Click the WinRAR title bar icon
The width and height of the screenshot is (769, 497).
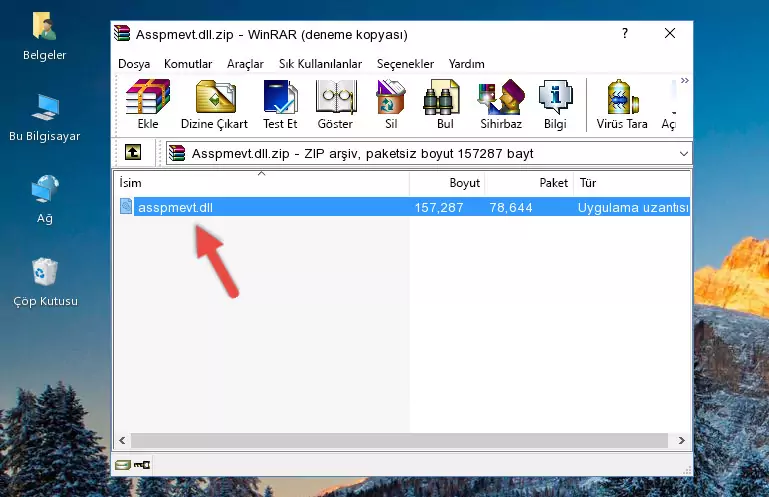tap(122, 33)
